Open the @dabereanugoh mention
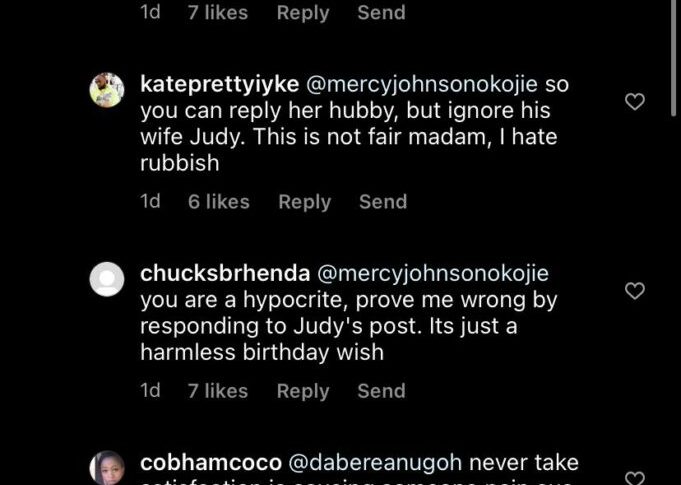 pos(375,463)
